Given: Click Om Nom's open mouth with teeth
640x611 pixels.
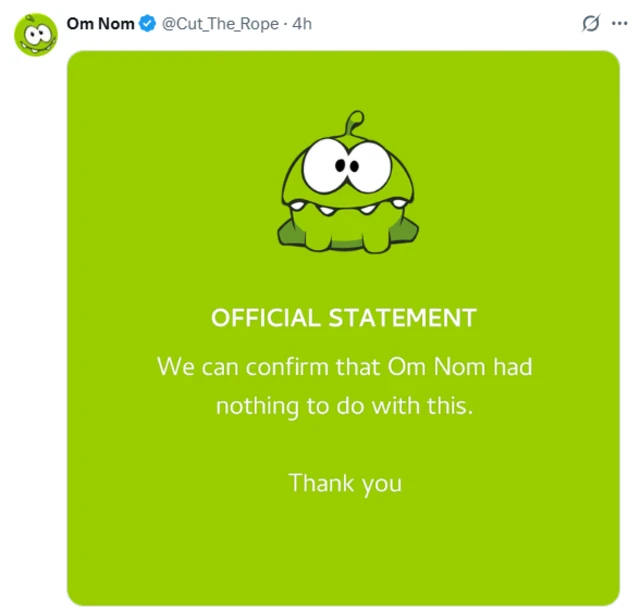Looking at the screenshot, I should point(345,213).
